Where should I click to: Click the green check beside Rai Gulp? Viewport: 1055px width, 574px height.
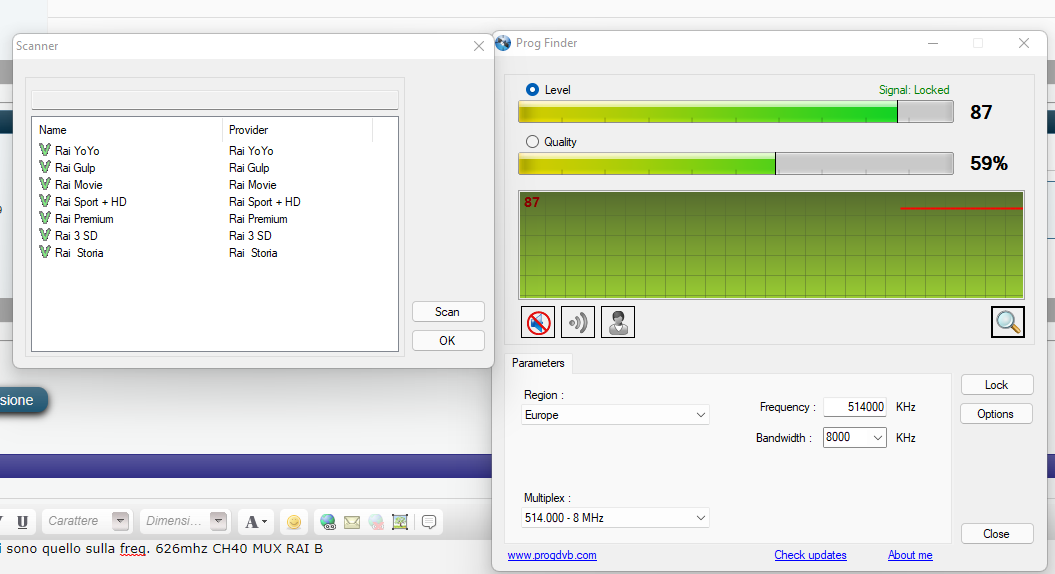tap(45, 167)
